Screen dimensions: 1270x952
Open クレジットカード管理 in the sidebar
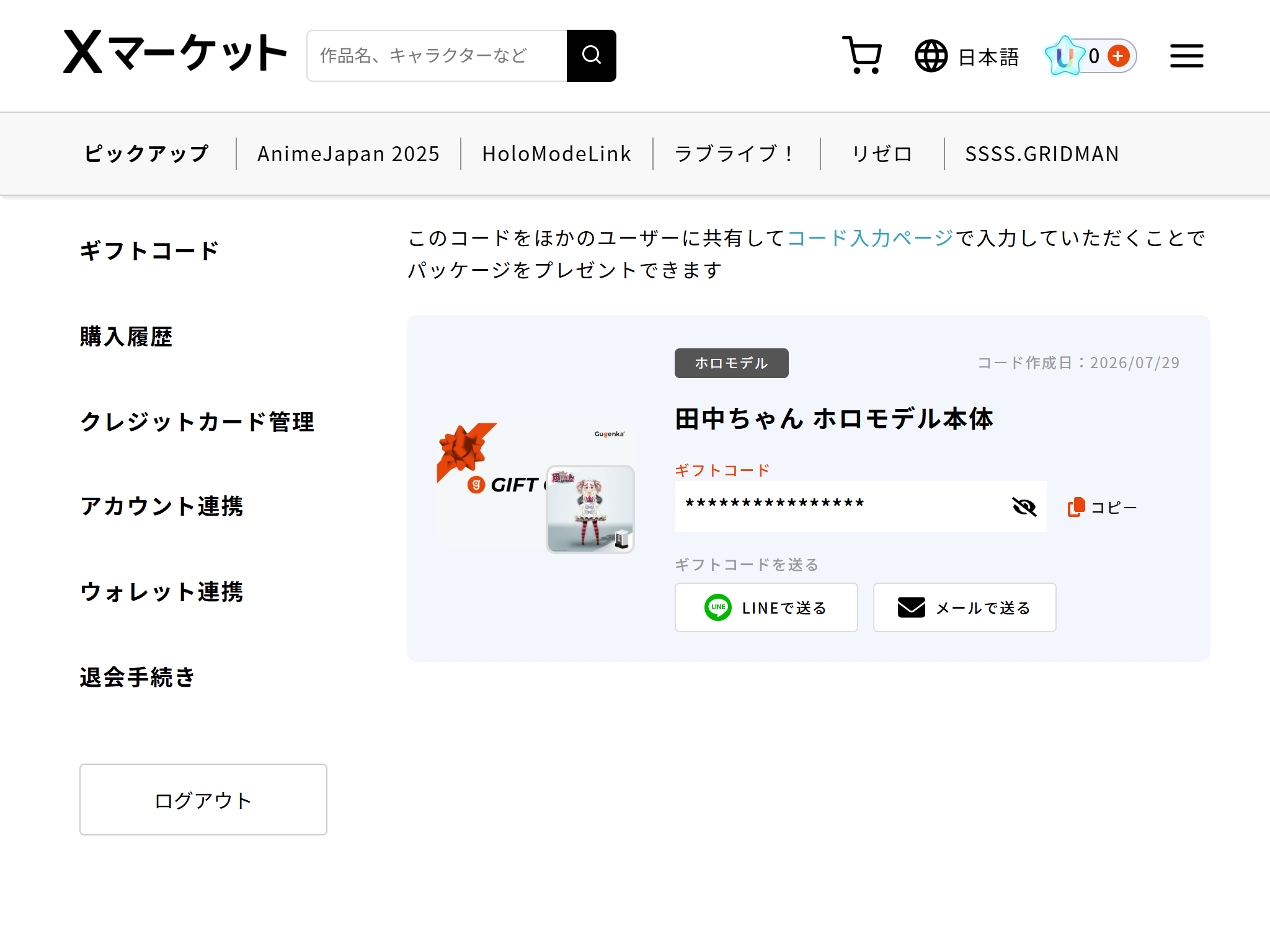click(197, 422)
